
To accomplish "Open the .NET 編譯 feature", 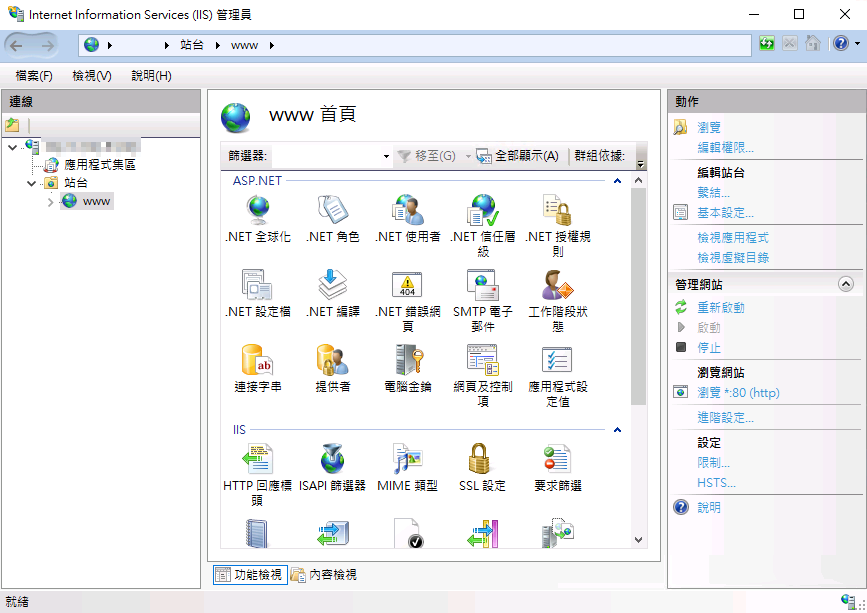I will [x=333, y=294].
